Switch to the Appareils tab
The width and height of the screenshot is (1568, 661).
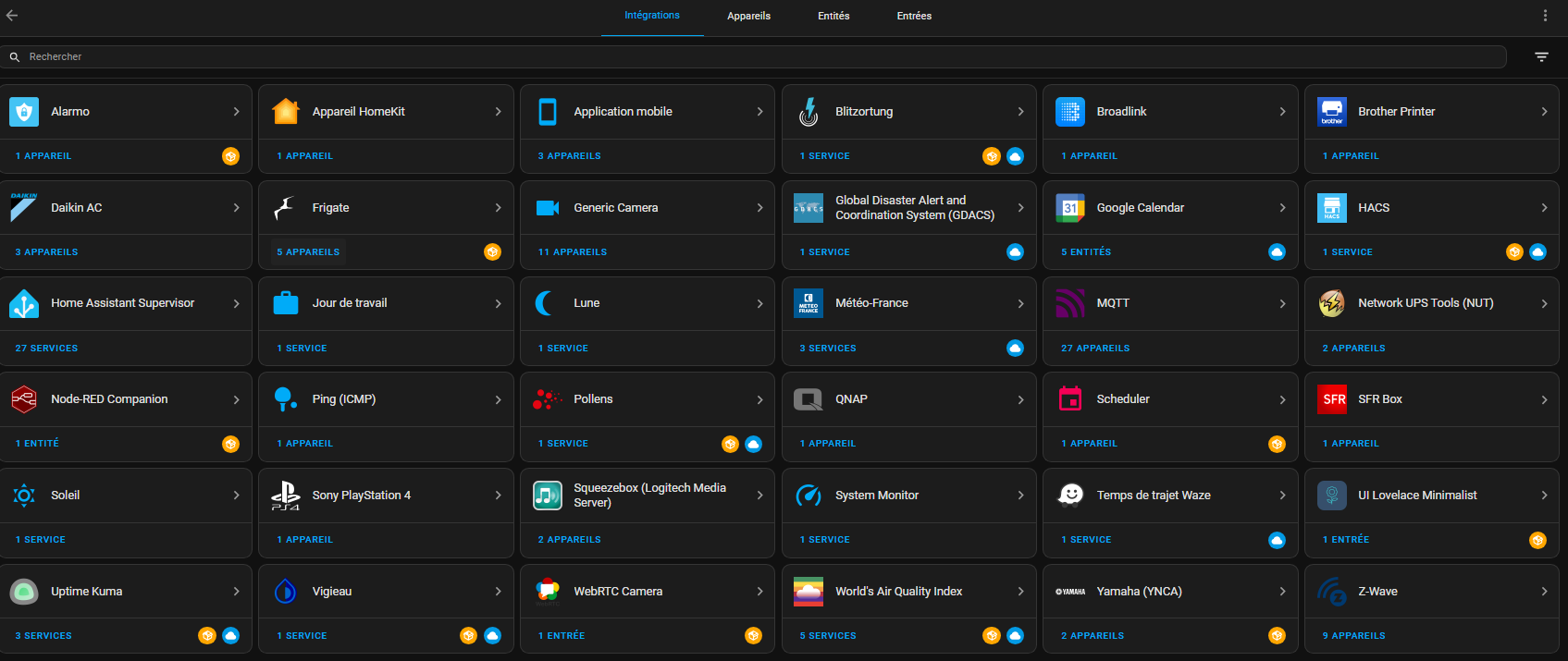click(748, 16)
